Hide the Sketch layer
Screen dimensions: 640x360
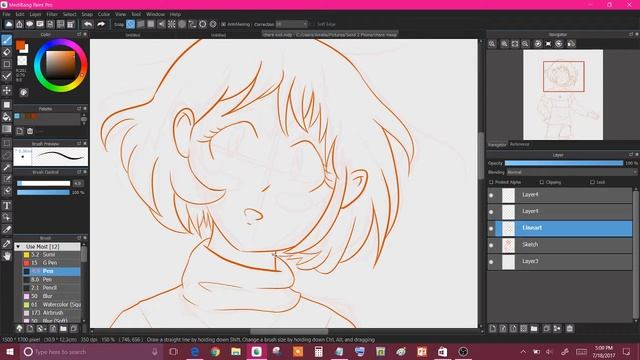(x=491, y=245)
